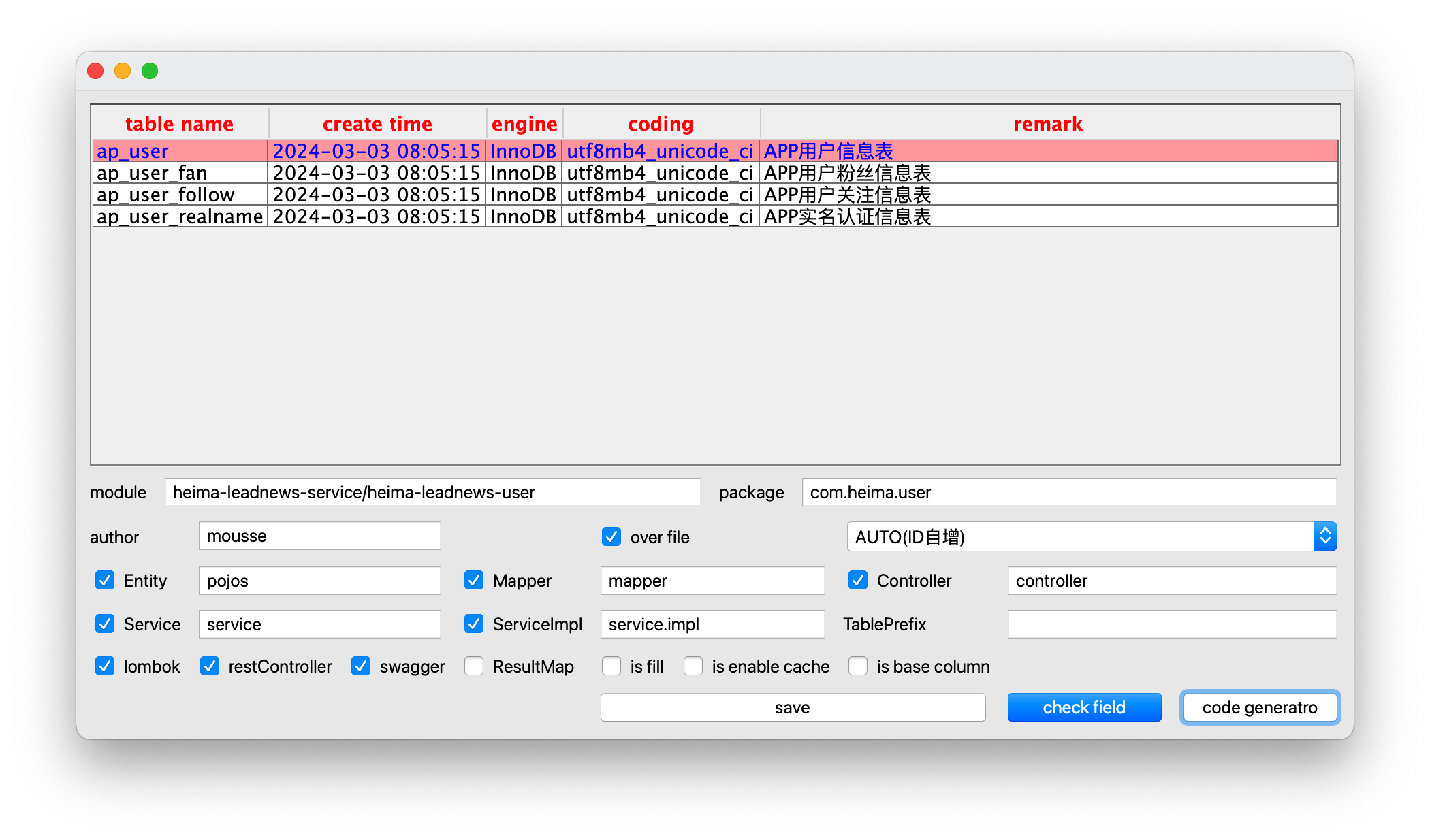Select the ap_user_fan table row
The width and height of the screenshot is (1430, 840).
click(x=715, y=173)
